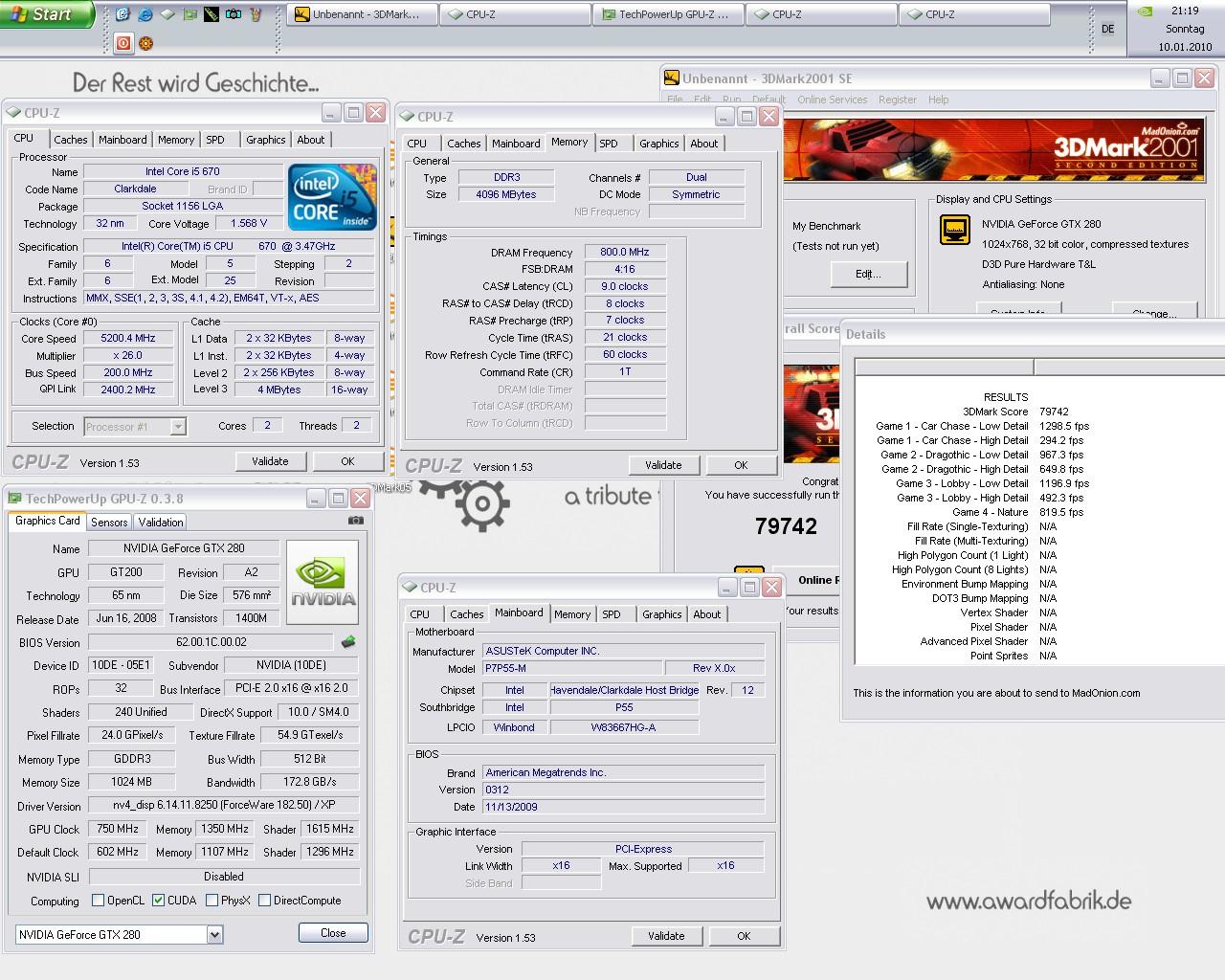
Task: Click Validate in CPU-Z Mainboard window
Action: pos(666,936)
